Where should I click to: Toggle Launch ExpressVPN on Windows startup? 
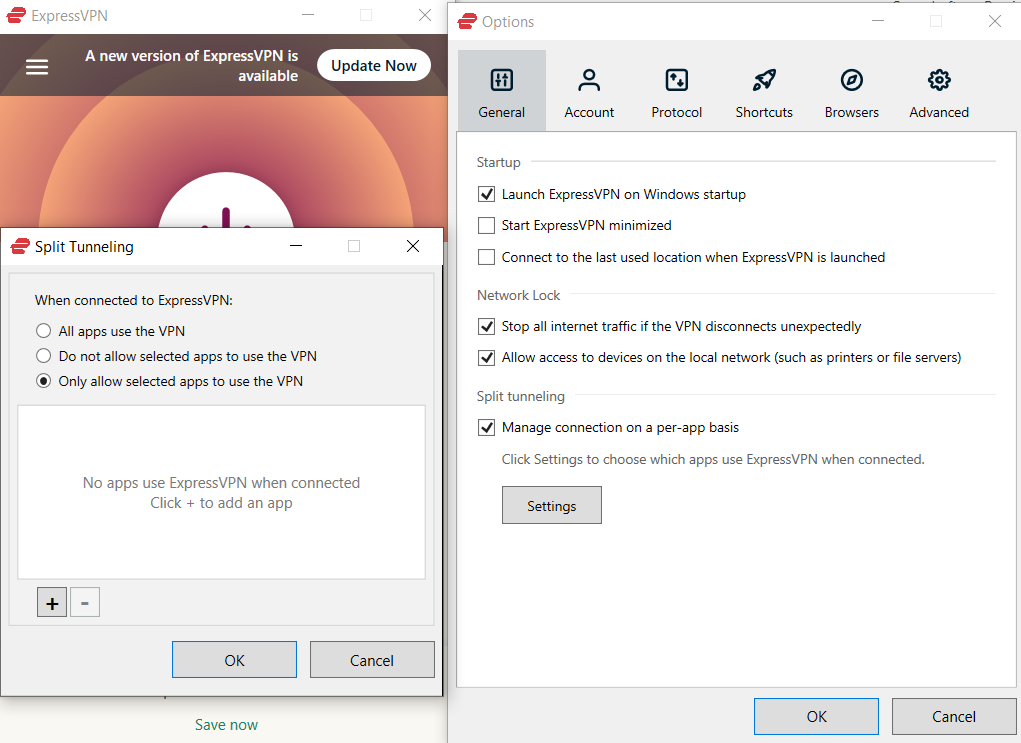(486, 194)
